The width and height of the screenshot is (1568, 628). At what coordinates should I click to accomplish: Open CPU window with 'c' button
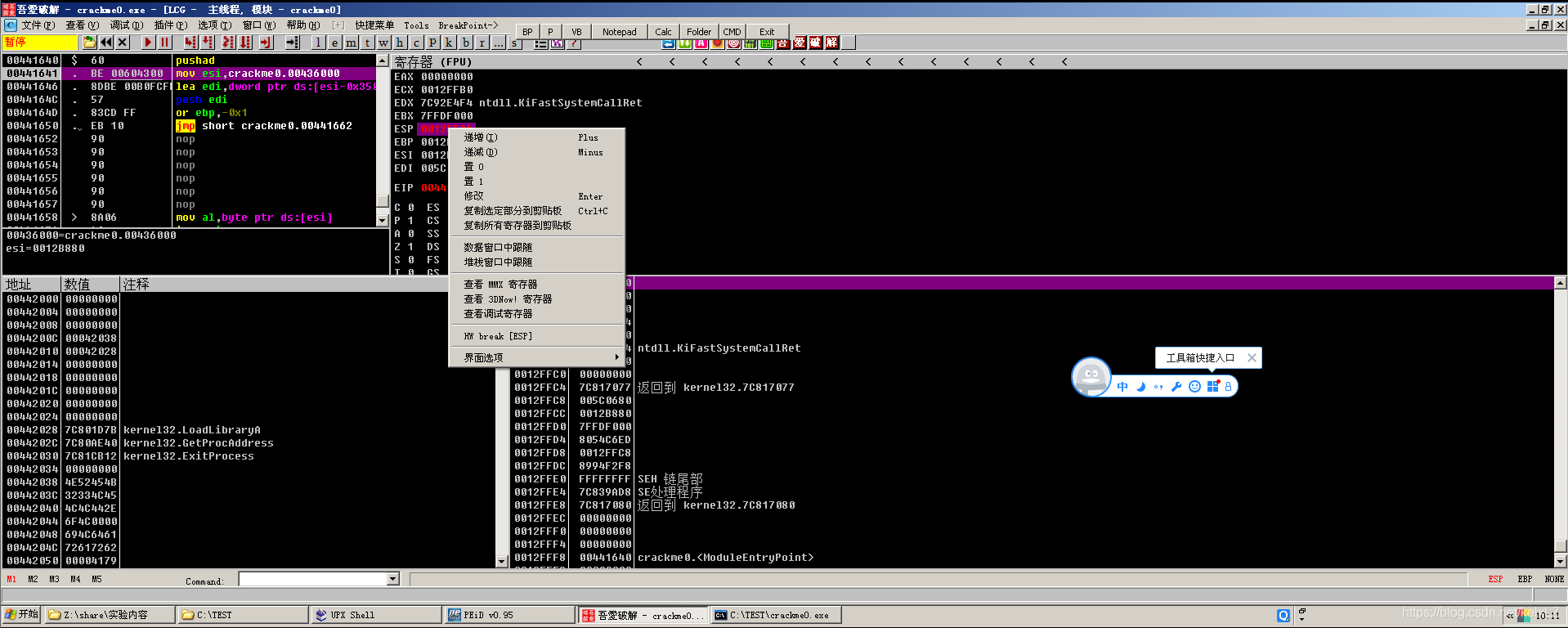416,43
